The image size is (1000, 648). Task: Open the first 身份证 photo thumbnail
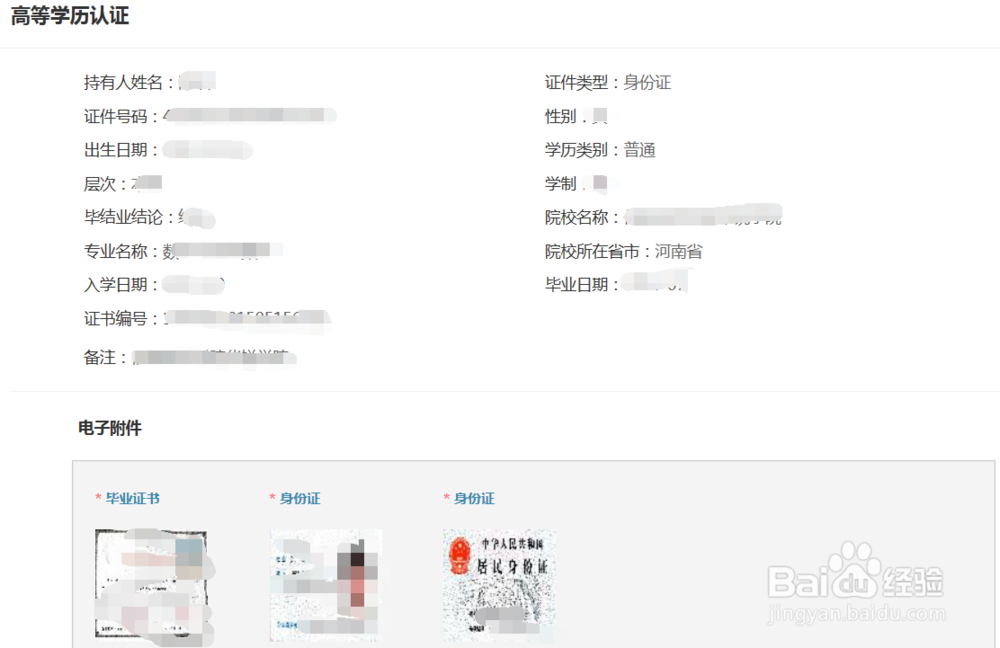pyautogui.click(x=326, y=585)
